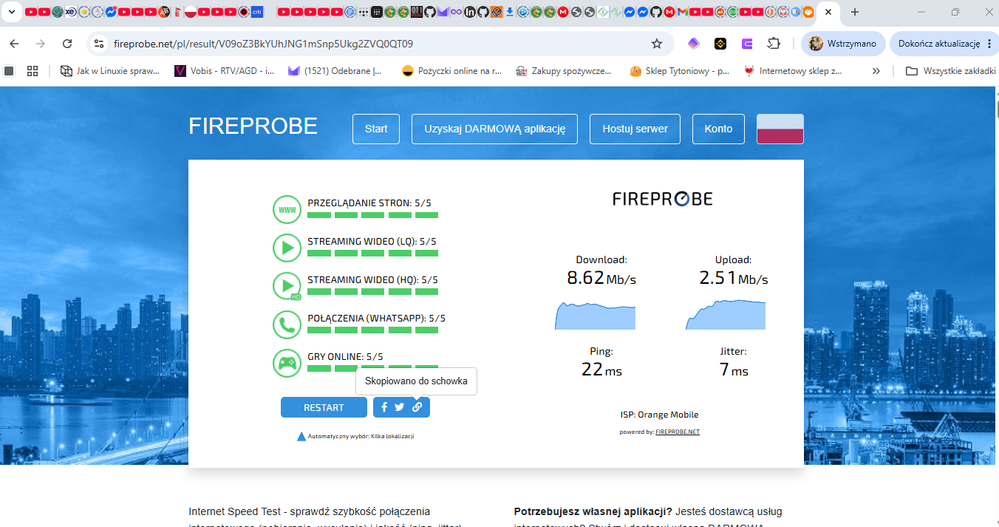Click the upload speed graph
The height and width of the screenshot is (527, 999).
(x=726, y=315)
